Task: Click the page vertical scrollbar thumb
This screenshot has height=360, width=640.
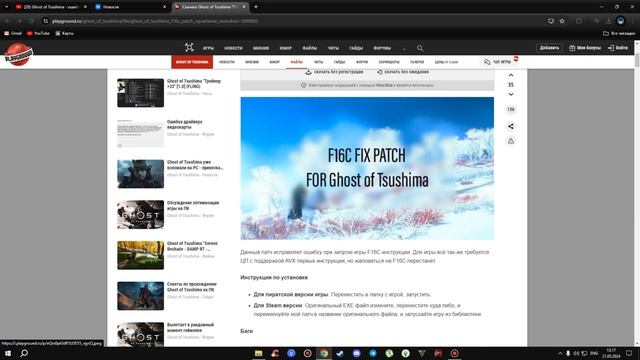Action: (637, 60)
